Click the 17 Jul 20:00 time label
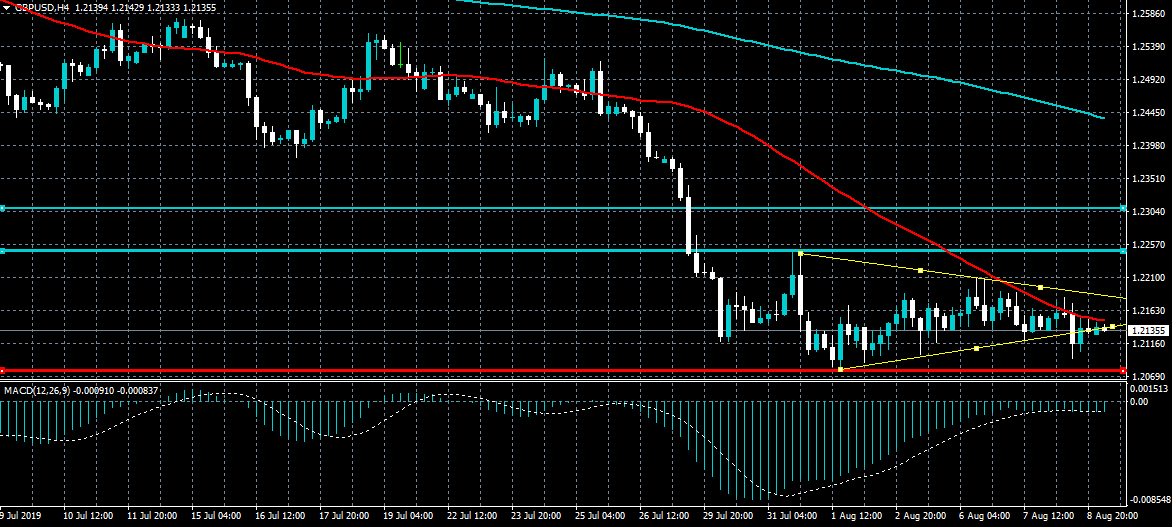This screenshot has height=527, width=1172. [345, 516]
